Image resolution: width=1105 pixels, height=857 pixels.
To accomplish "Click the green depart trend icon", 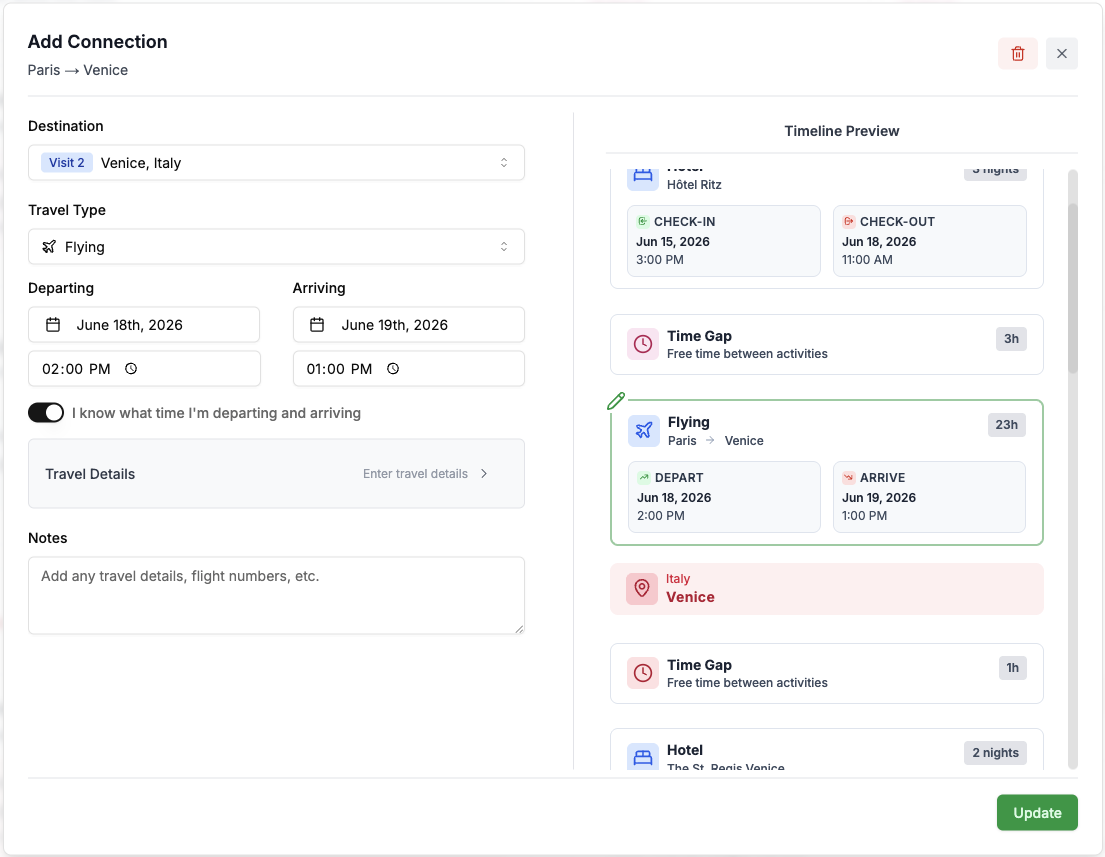I will pos(643,477).
